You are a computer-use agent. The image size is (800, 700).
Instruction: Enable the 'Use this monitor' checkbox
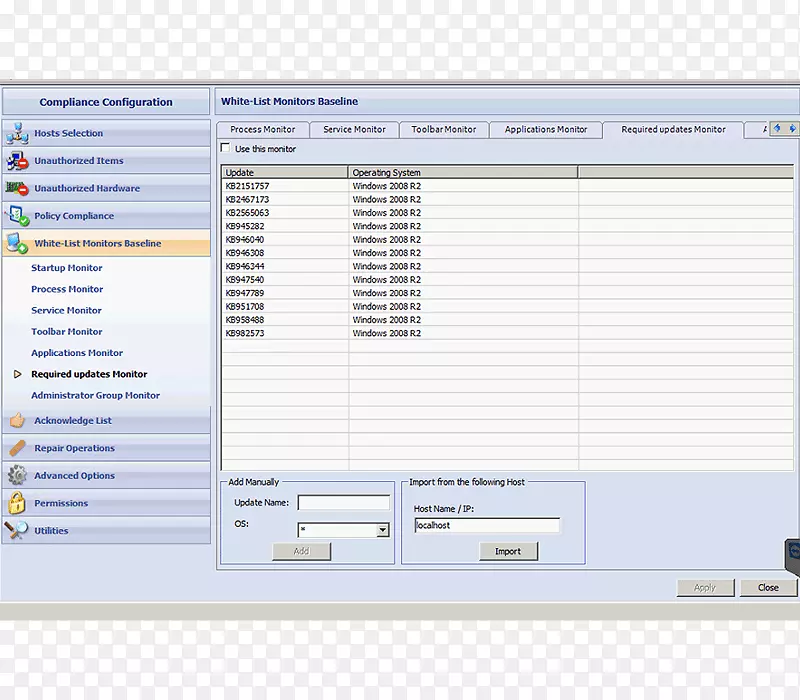coord(225,149)
